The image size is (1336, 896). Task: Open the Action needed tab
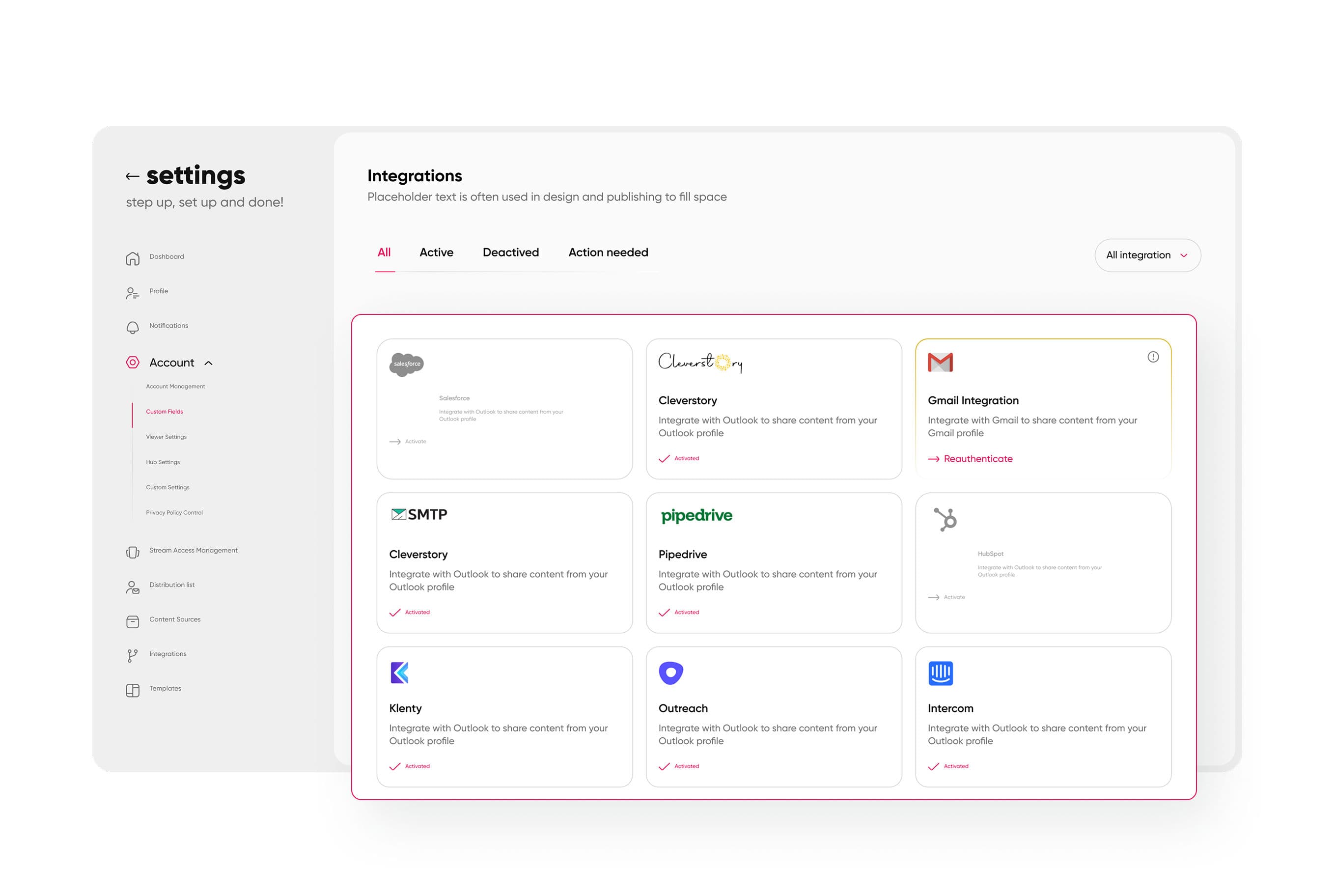(x=608, y=252)
